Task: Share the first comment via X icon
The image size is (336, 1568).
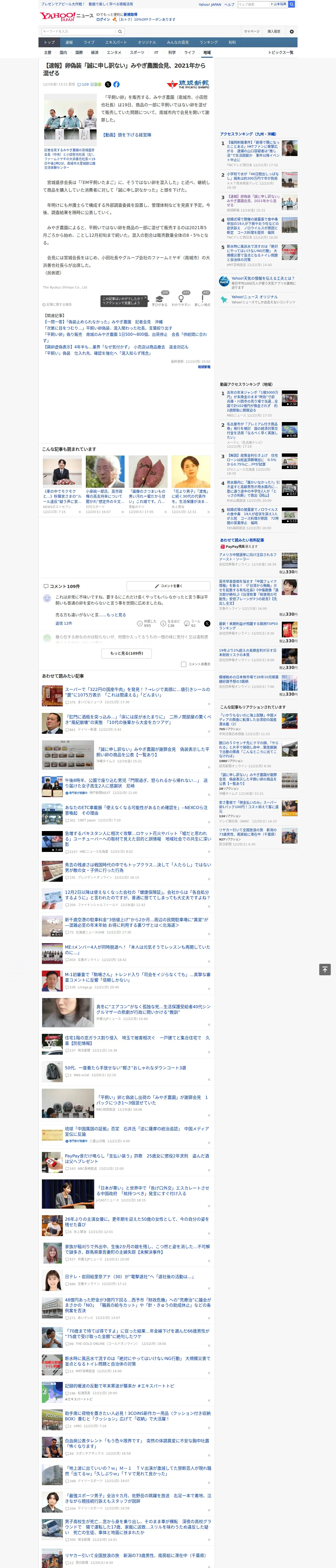Action: click(x=207, y=623)
